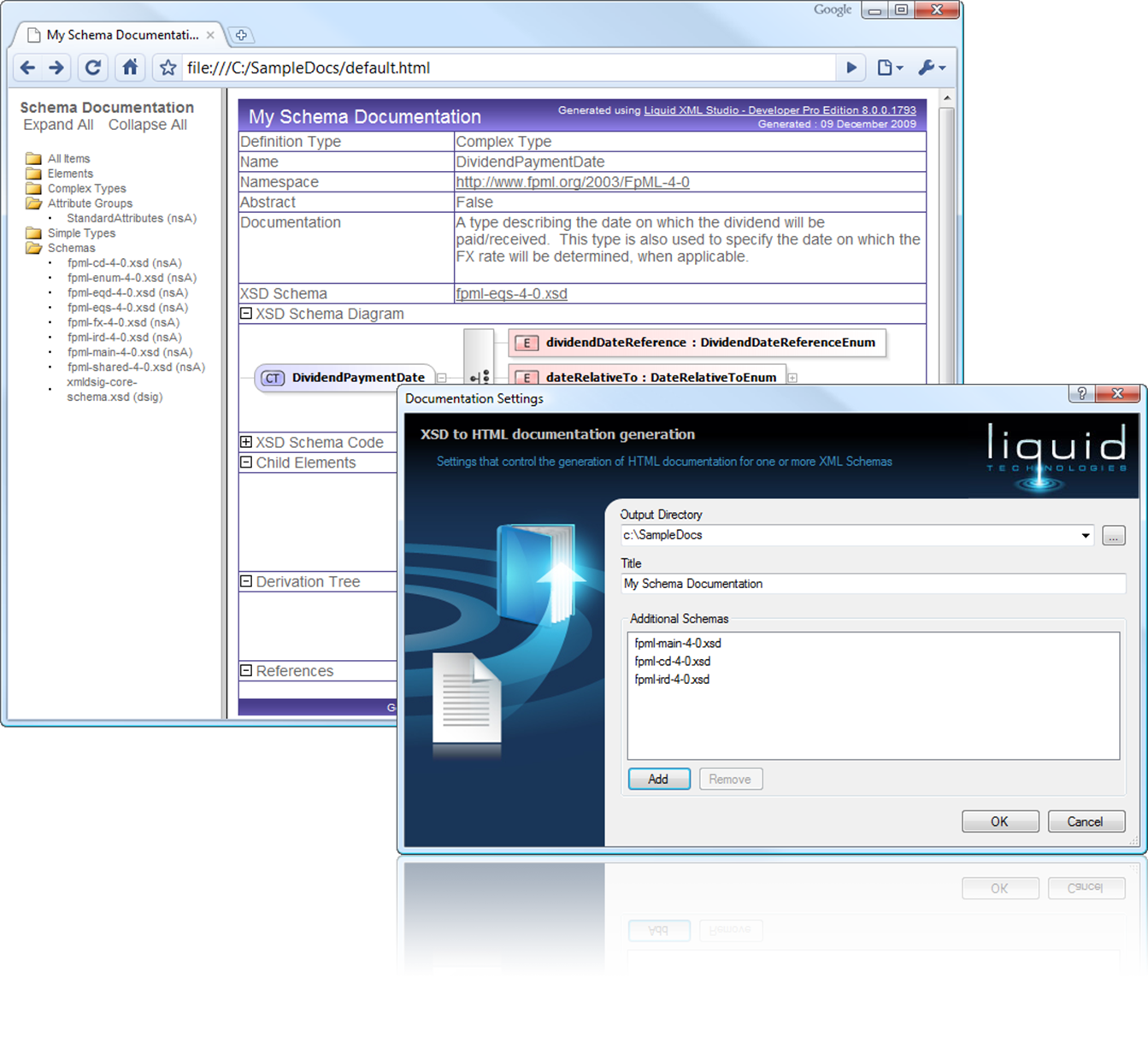The height and width of the screenshot is (1060, 1148).
Task: Open the fpml-eqs-4-0.xsd schema link
Action: pyautogui.click(x=511, y=293)
